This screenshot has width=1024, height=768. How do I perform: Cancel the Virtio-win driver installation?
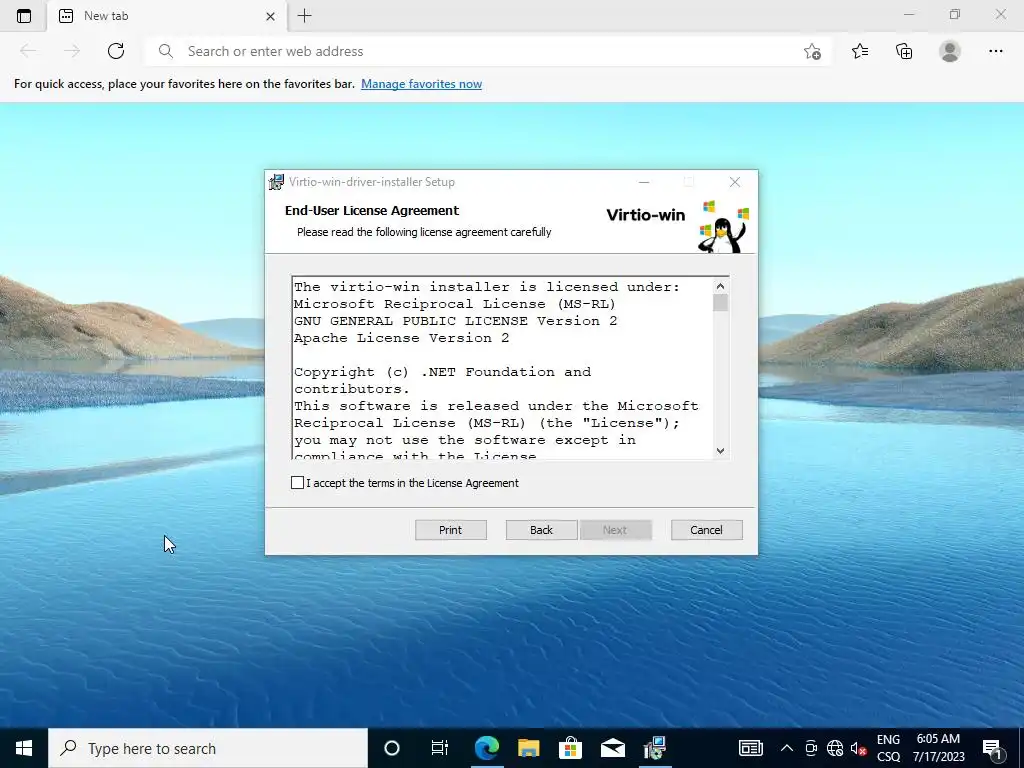707,530
